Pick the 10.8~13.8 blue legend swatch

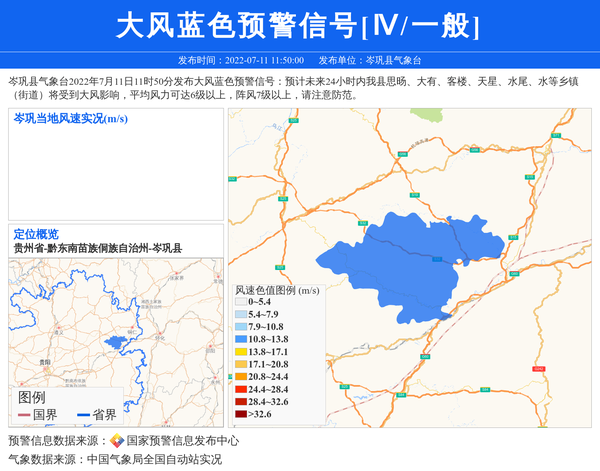pyautogui.click(x=240, y=340)
